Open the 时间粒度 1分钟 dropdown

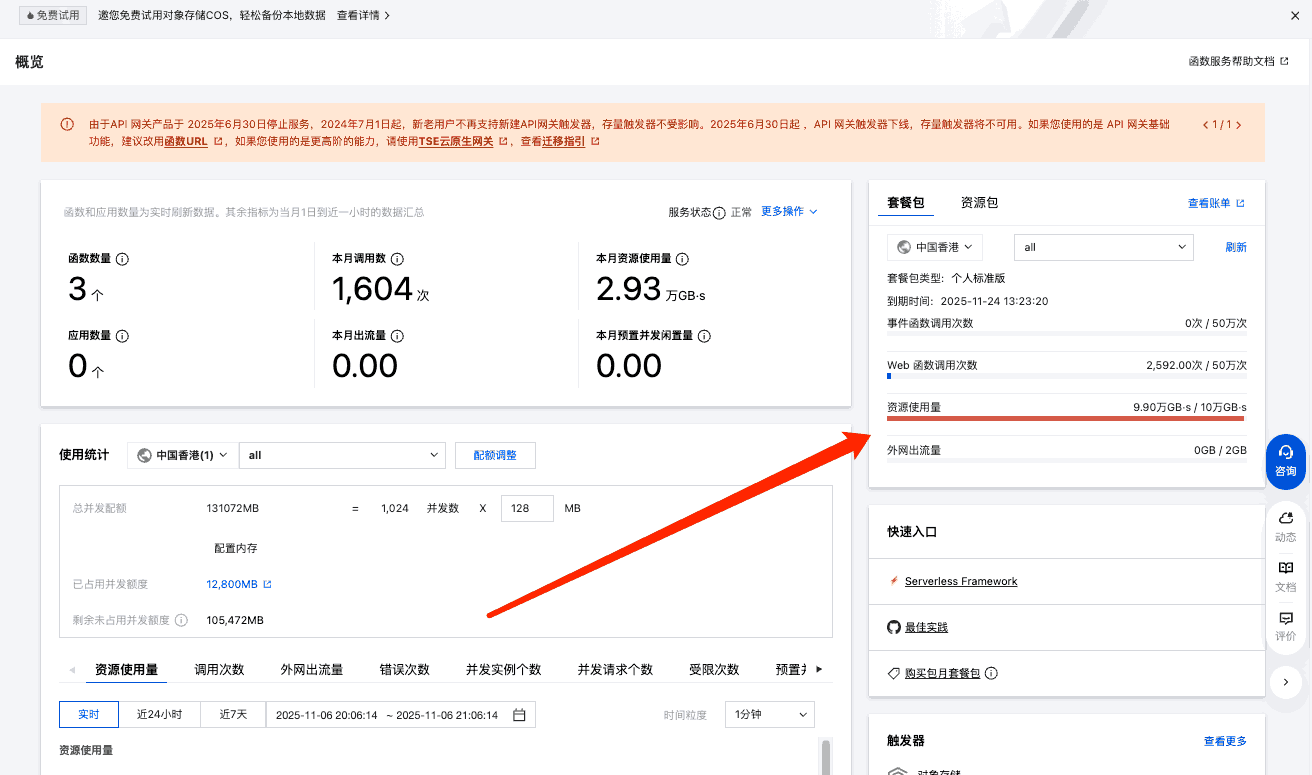(x=769, y=715)
